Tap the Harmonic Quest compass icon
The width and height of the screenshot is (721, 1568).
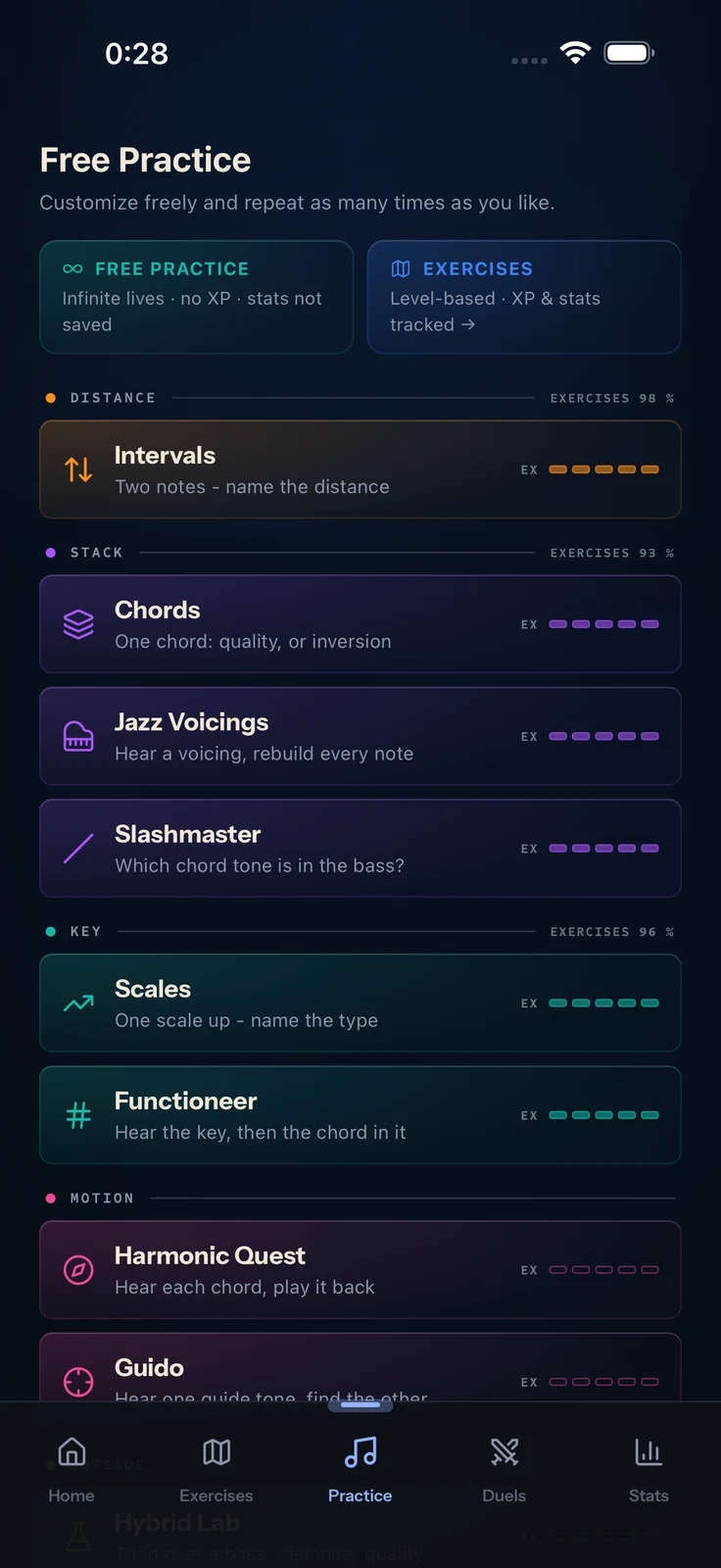[78, 1270]
